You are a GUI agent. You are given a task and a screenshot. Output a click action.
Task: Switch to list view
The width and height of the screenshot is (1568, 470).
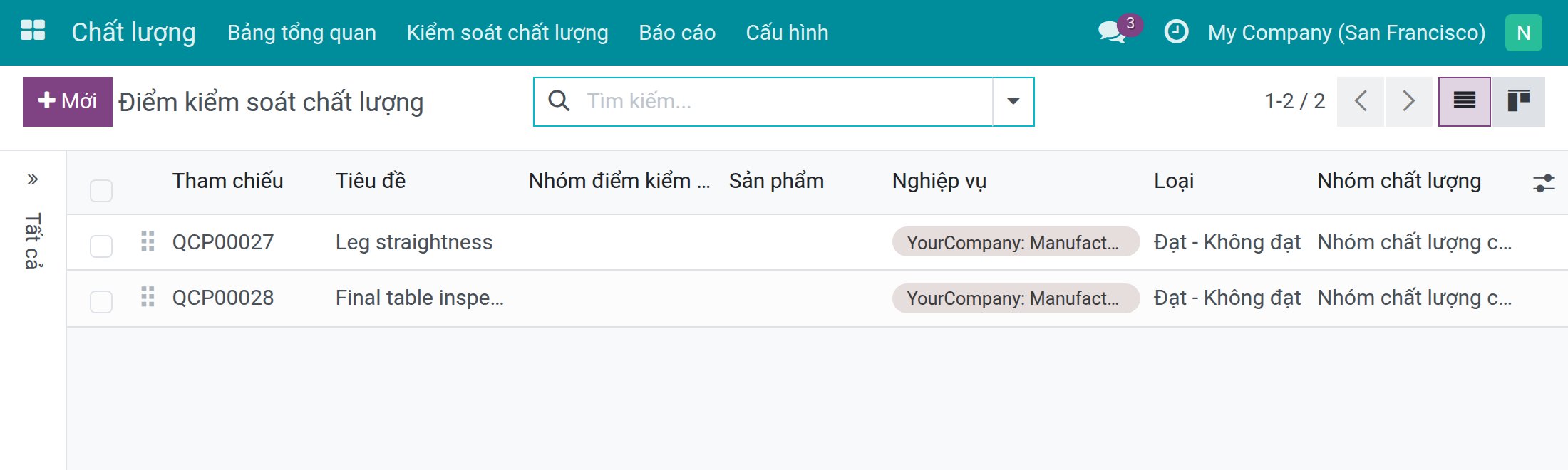click(x=1464, y=101)
